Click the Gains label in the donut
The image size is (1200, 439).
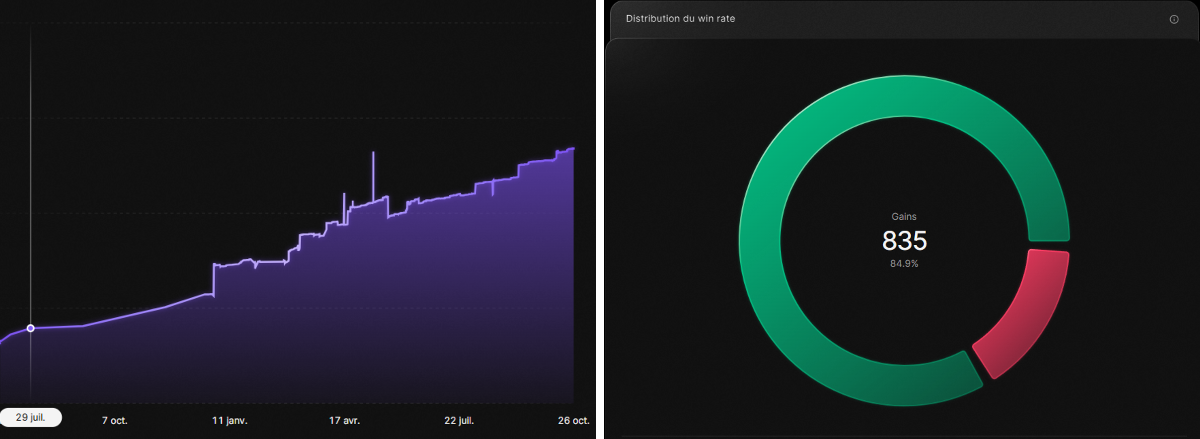904,216
